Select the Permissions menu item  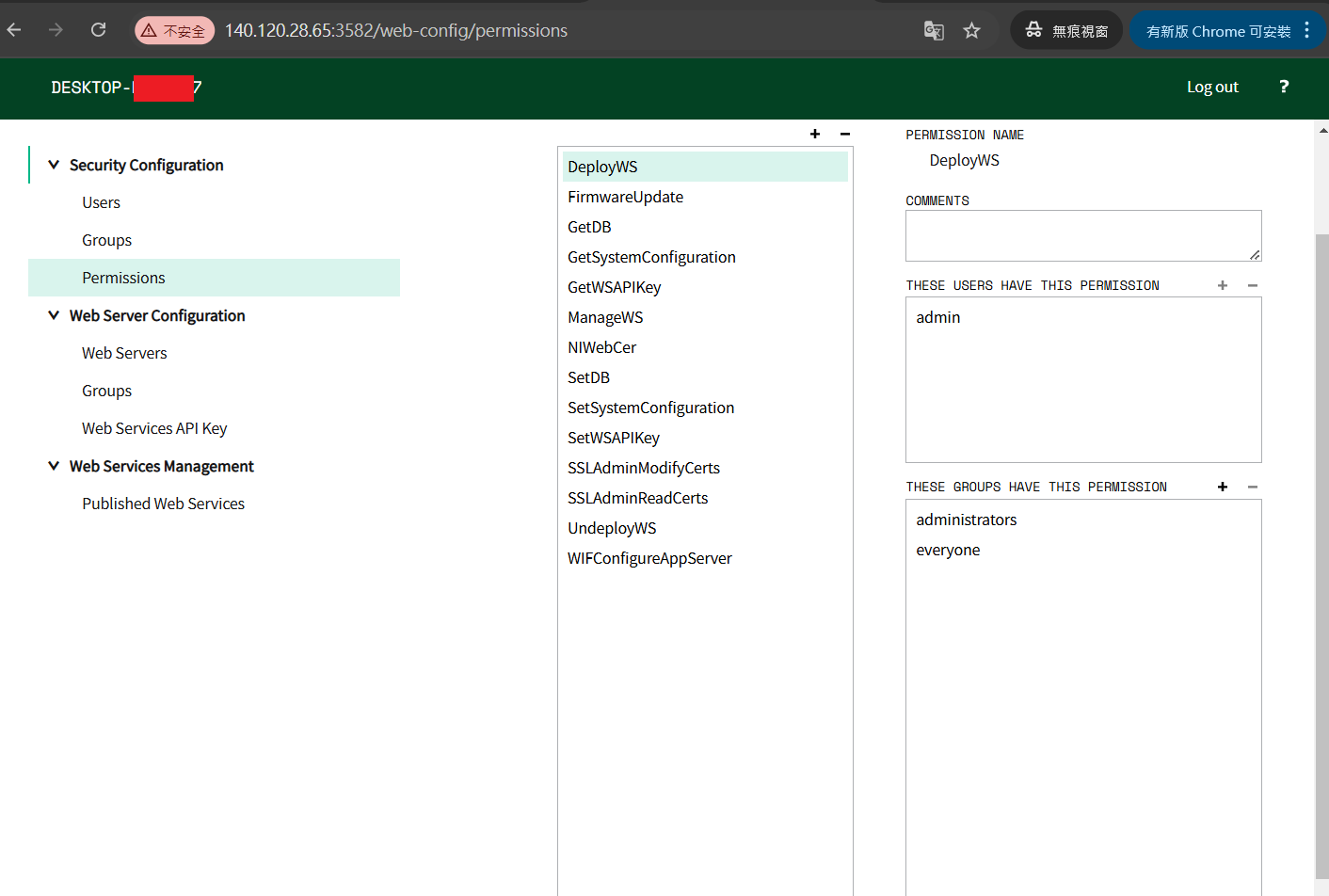(215, 278)
